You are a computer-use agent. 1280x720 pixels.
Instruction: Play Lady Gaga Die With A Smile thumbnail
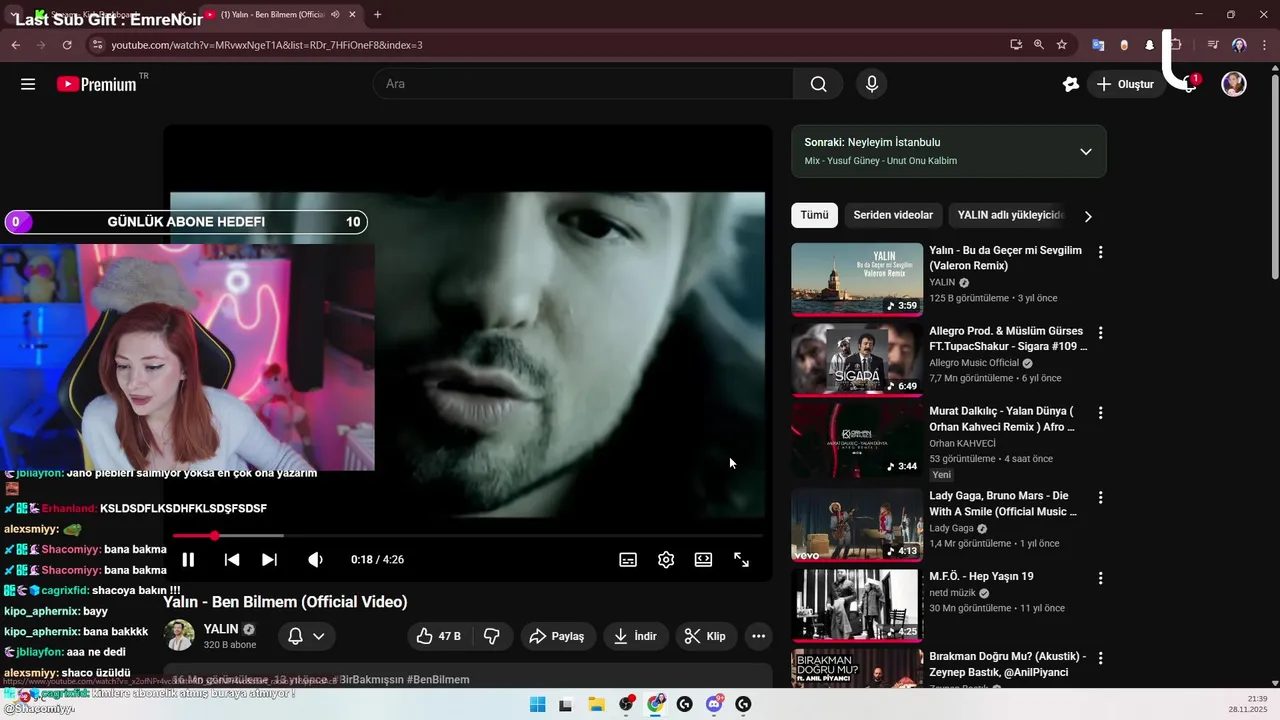pos(857,525)
